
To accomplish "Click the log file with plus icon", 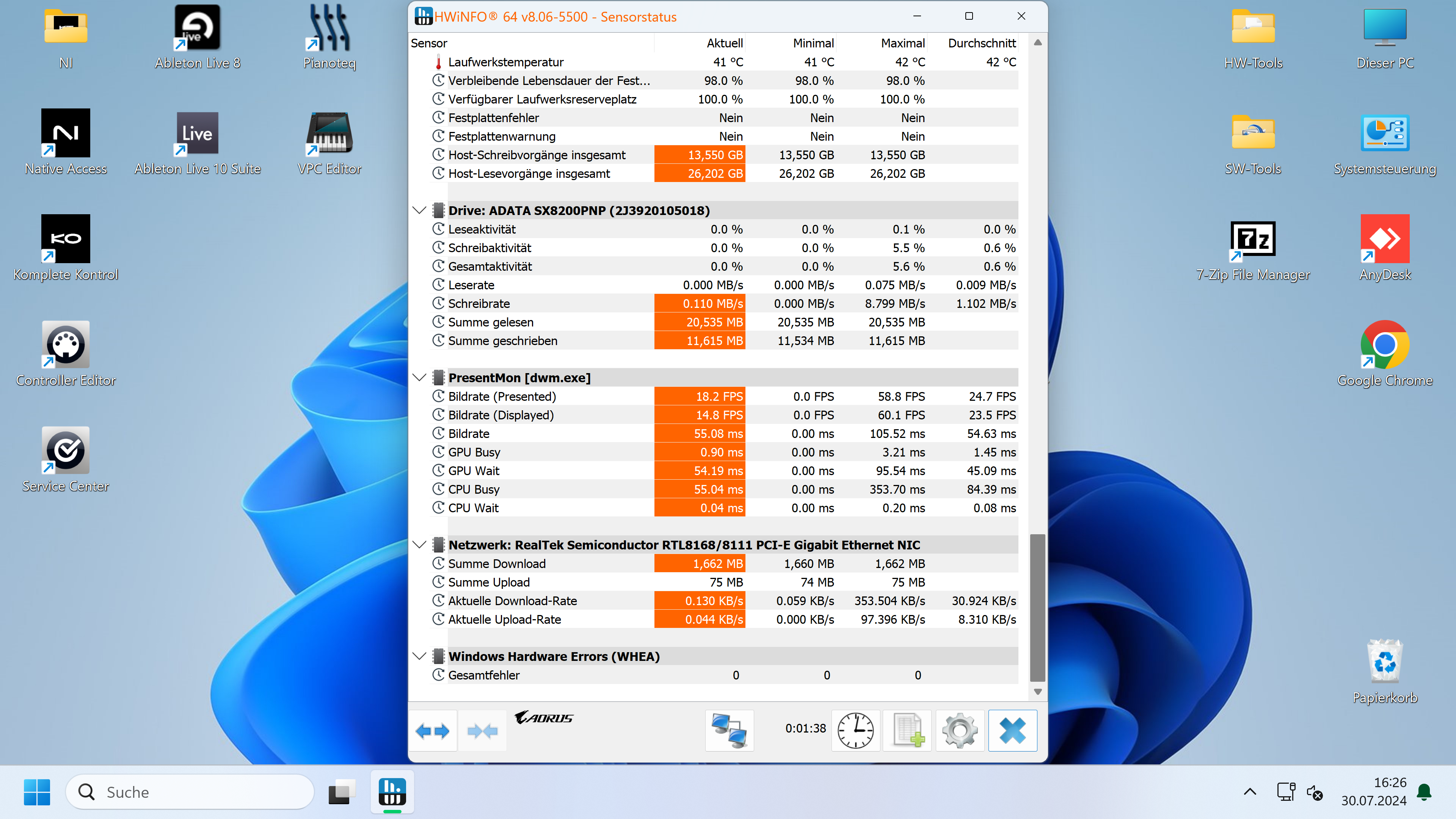I will 908,731.
